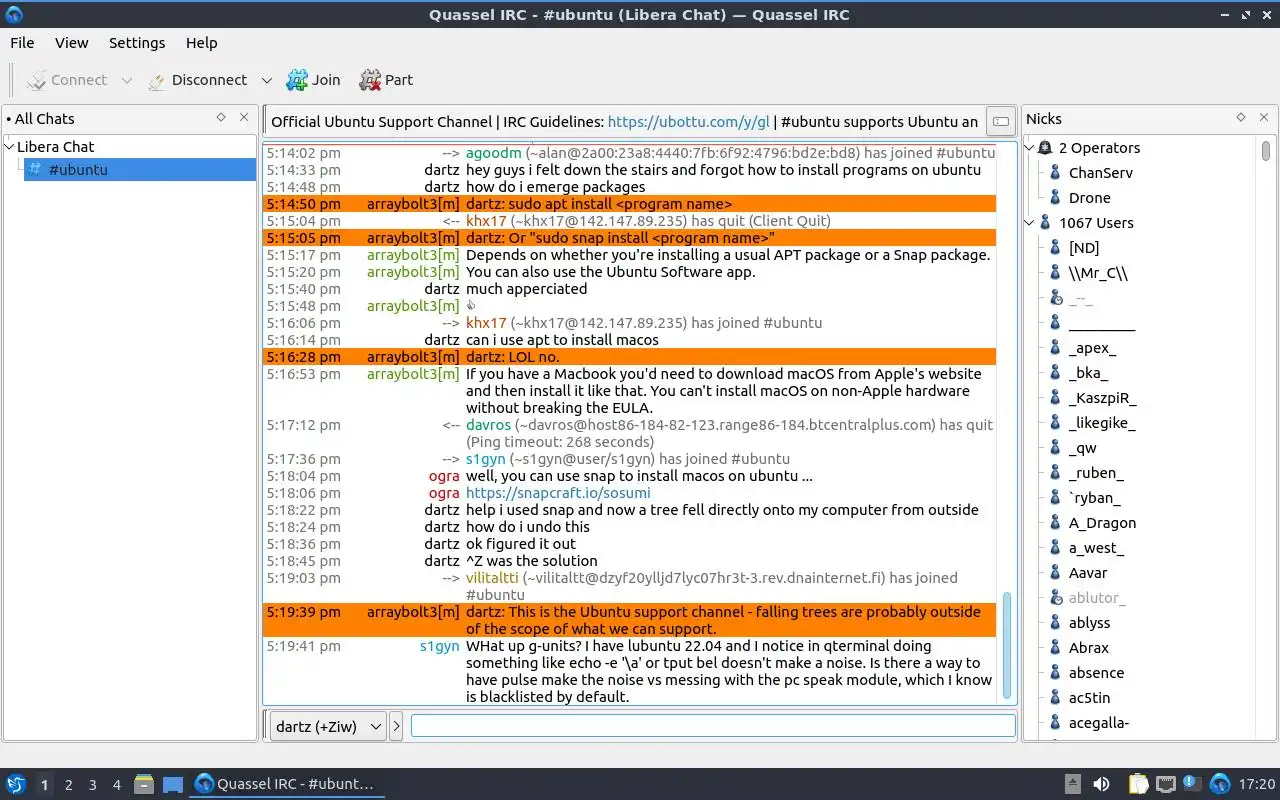Toggle floating for the All Chats panel

pyautogui.click(x=221, y=117)
